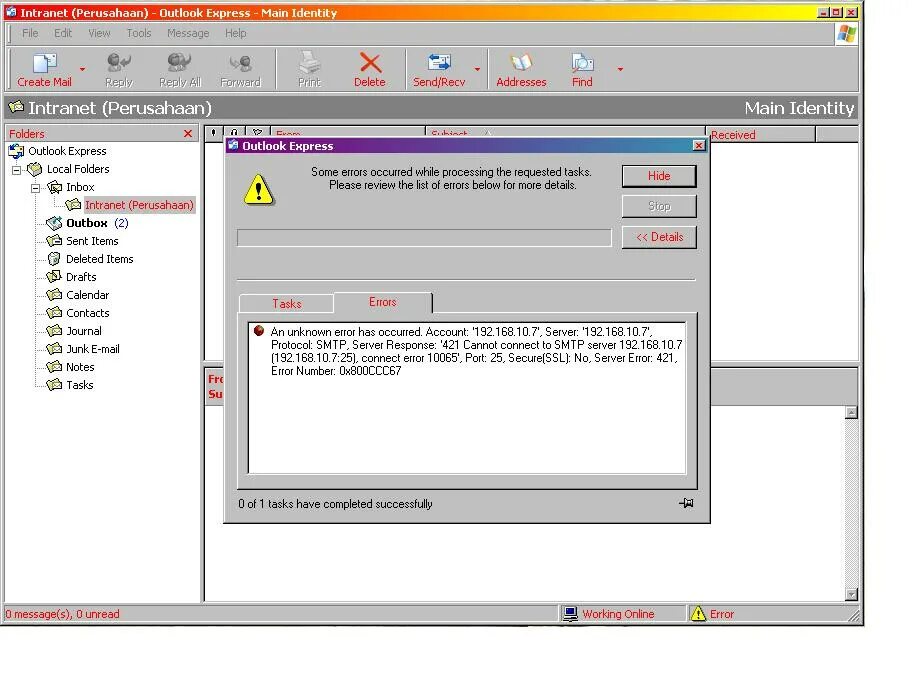Click '0 message(s), 0 unread' status text
The image size is (915, 677).
(x=62, y=614)
